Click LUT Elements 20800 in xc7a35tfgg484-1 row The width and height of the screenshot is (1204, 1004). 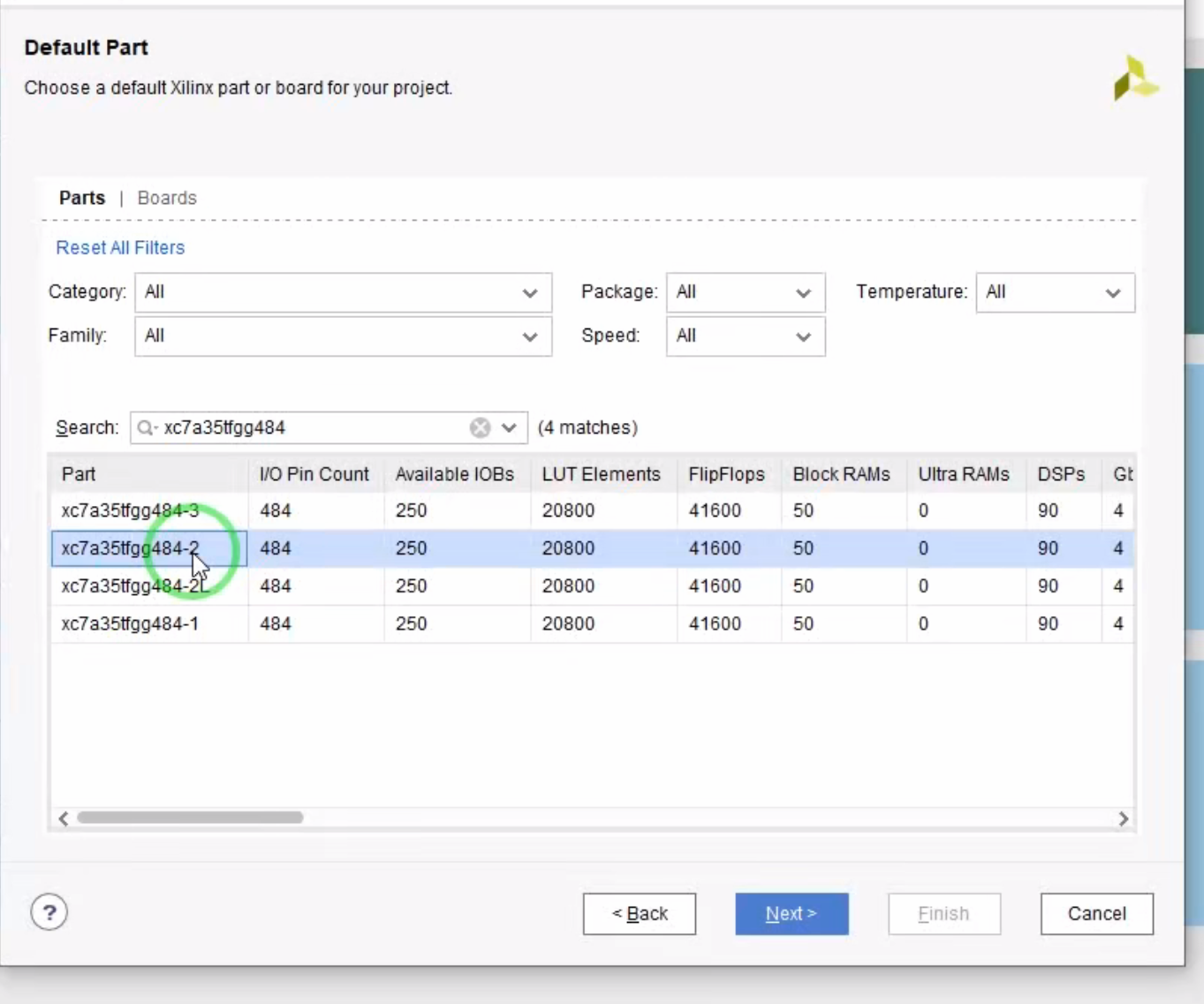568,624
